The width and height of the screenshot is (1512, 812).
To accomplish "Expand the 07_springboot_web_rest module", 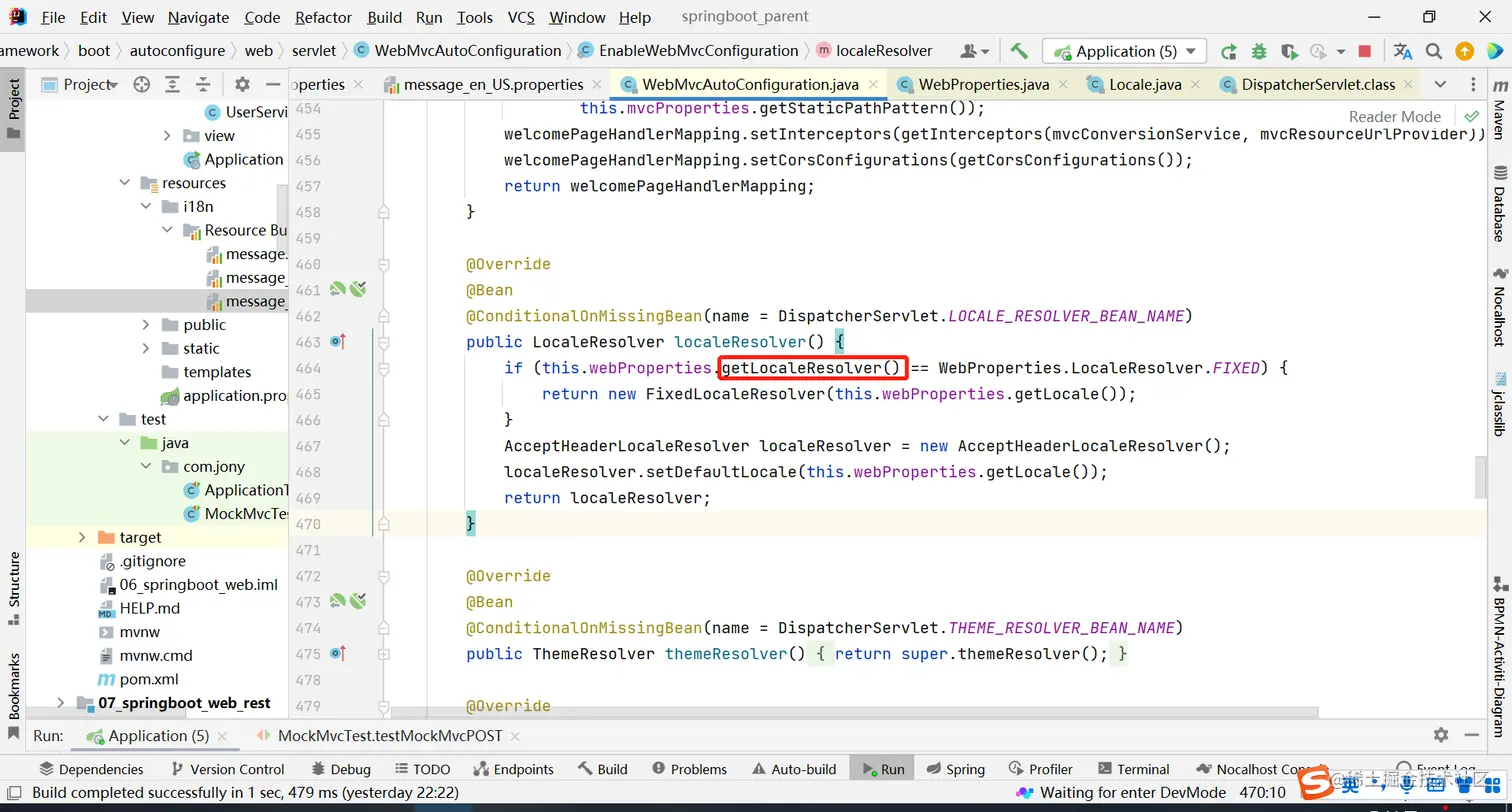I will (61, 703).
